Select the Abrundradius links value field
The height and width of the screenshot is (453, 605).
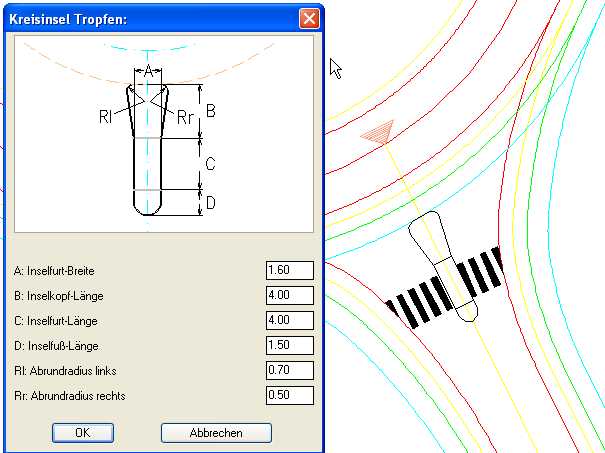pos(290,370)
